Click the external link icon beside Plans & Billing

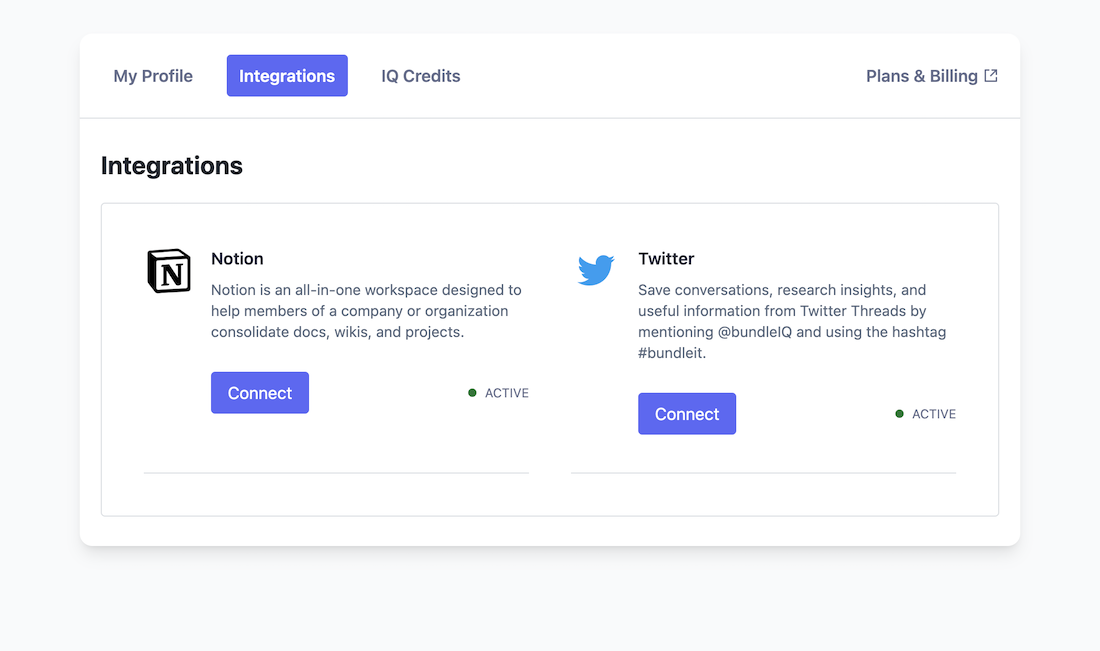click(x=991, y=75)
